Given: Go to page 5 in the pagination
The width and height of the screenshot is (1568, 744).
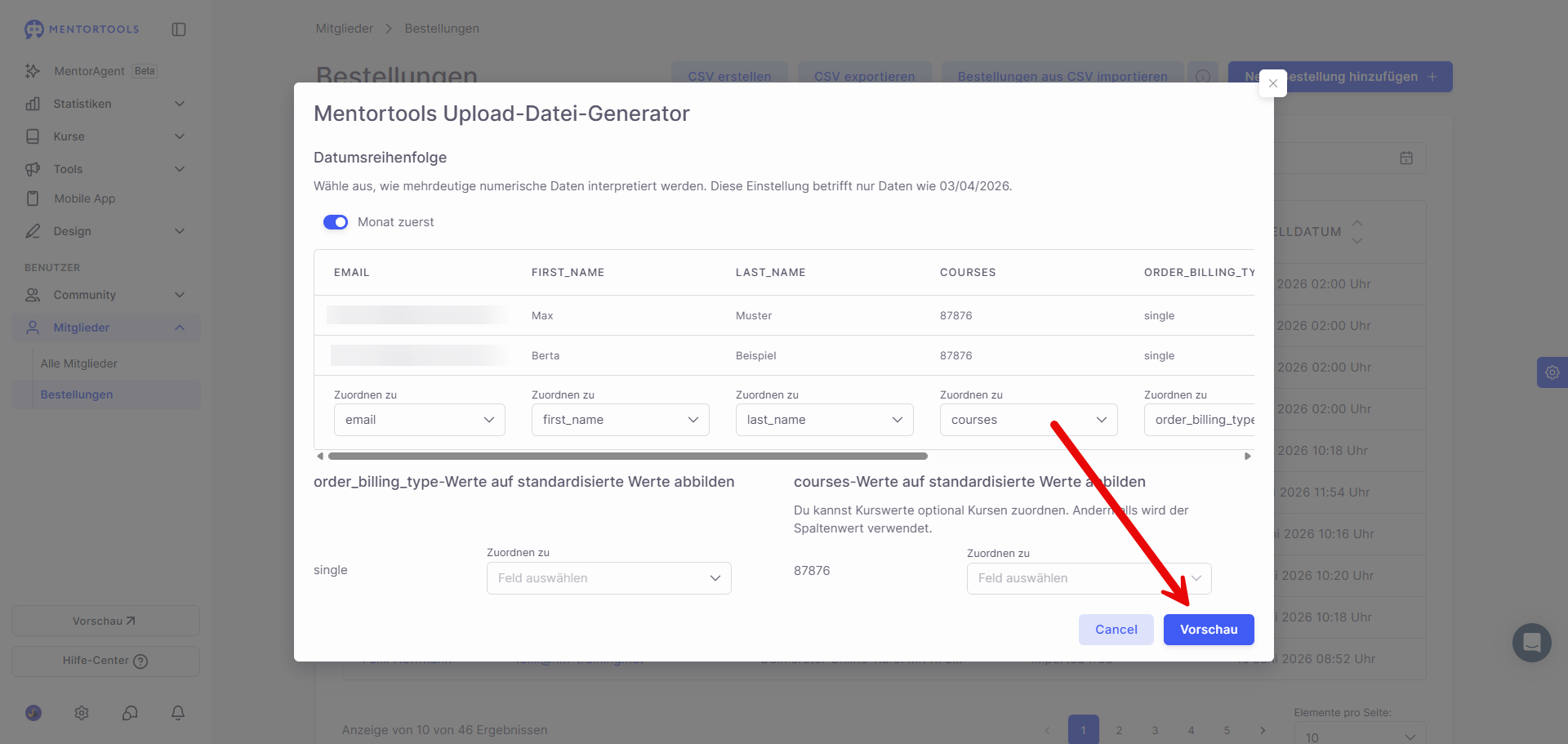Looking at the screenshot, I should [1227, 730].
